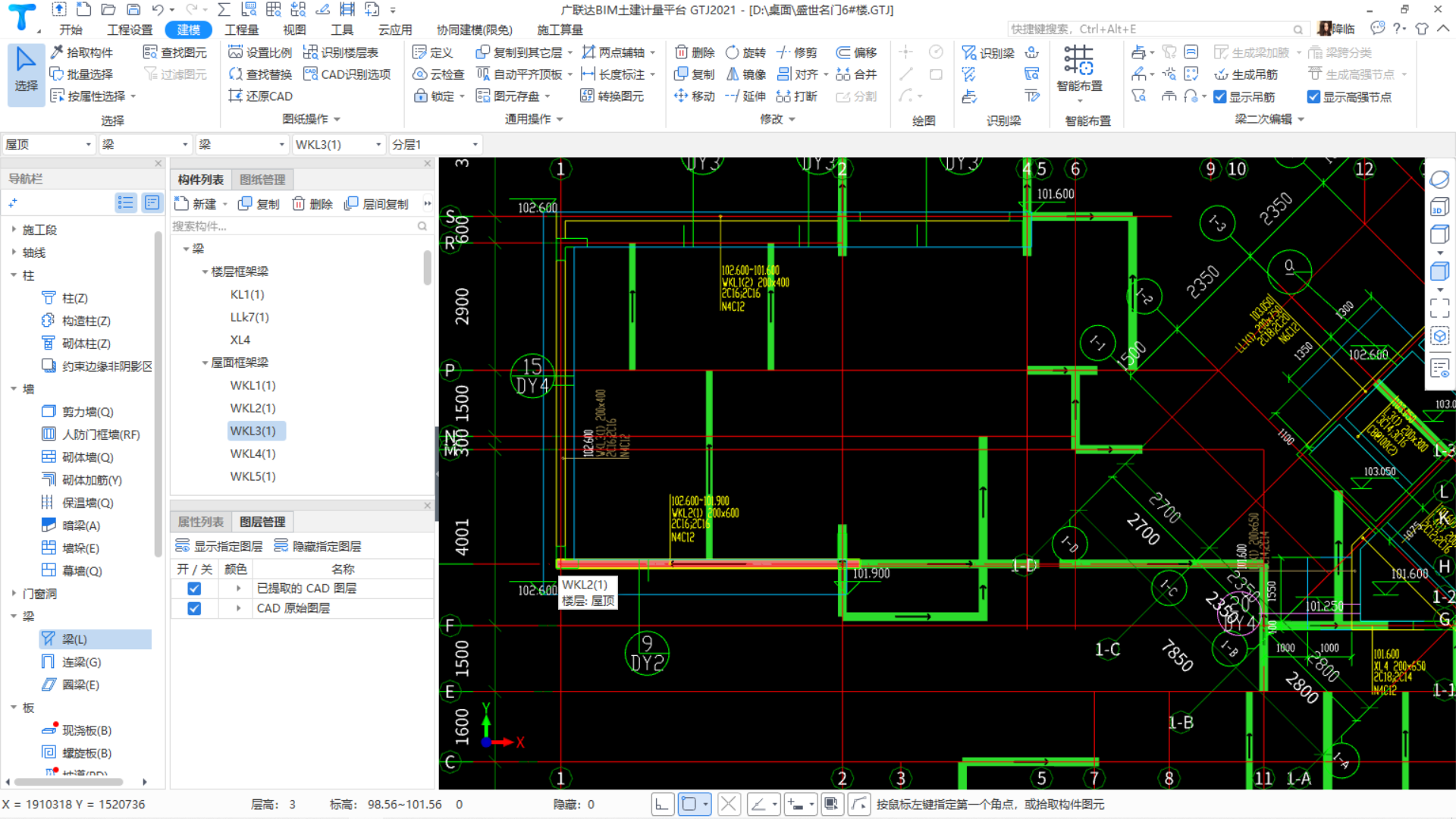Image resolution: width=1456 pixels, height=819 pixels.
Task: Click the 两点辅轴 tool
Action: pyautogui.click(x=613, y=52)
